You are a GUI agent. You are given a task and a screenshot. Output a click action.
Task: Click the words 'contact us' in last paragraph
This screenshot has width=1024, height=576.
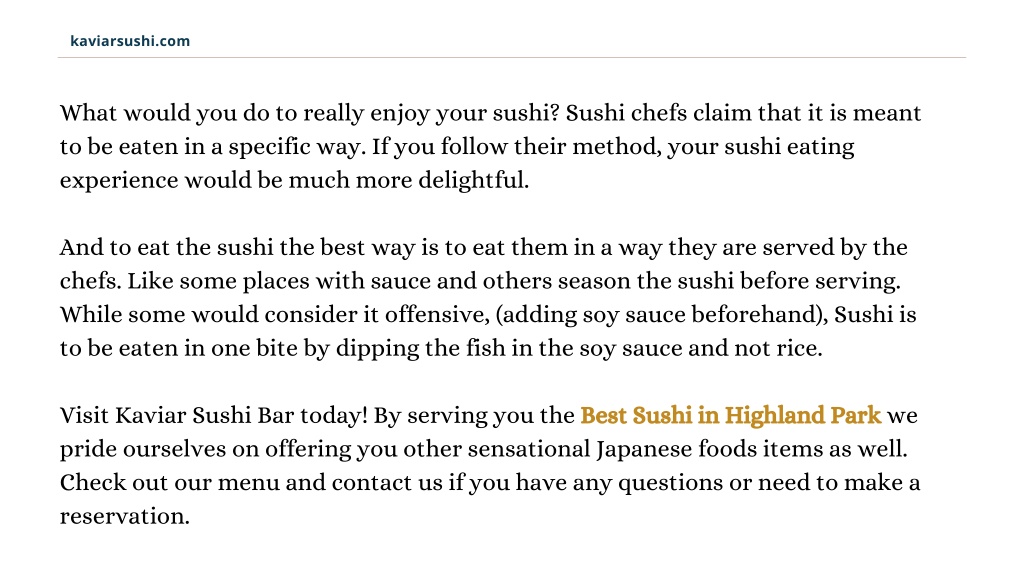(387, 483)
